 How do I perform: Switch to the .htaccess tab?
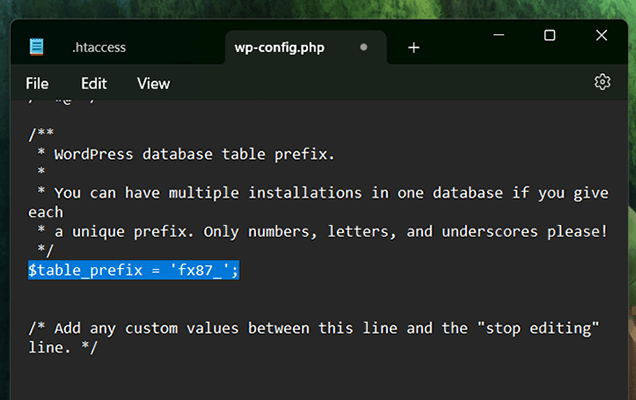coord(99,47)
